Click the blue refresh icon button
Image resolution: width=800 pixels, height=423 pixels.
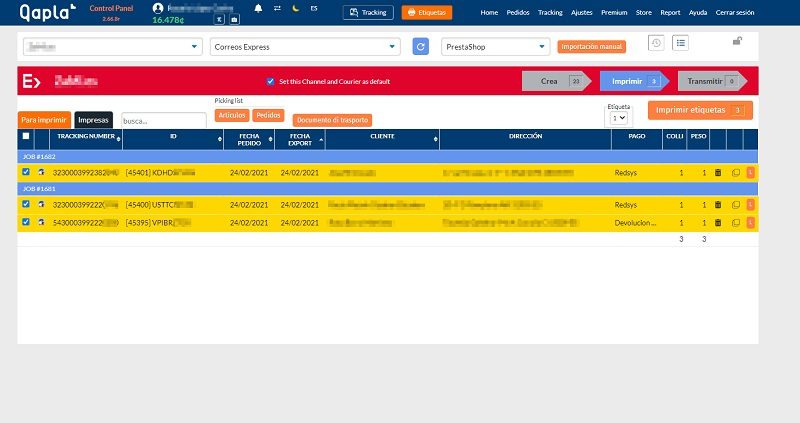(420, 46)
